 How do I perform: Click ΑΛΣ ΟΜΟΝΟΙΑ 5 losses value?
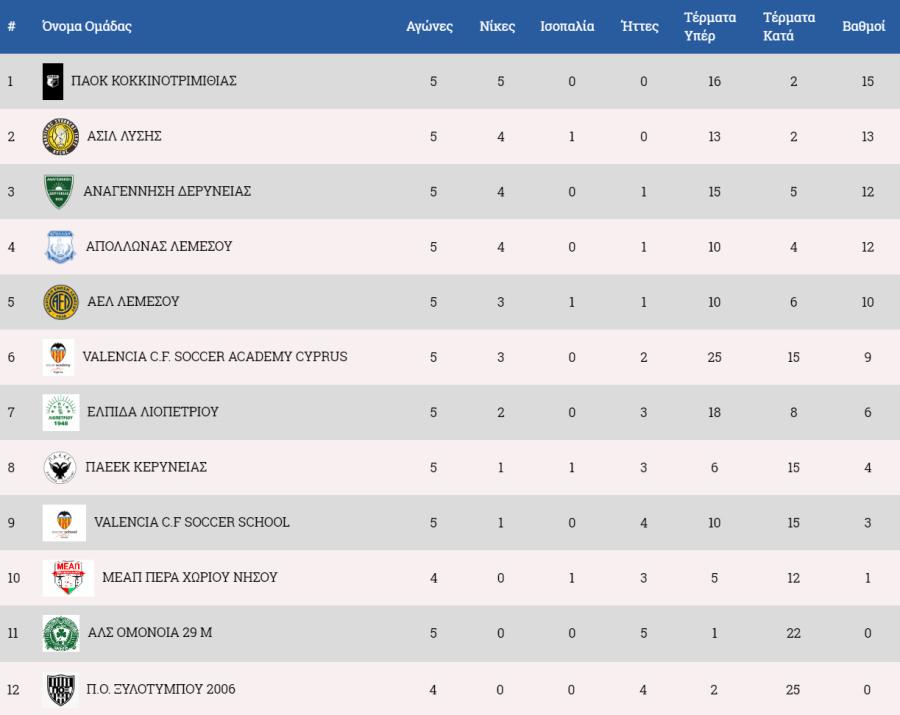pos(643,633)
